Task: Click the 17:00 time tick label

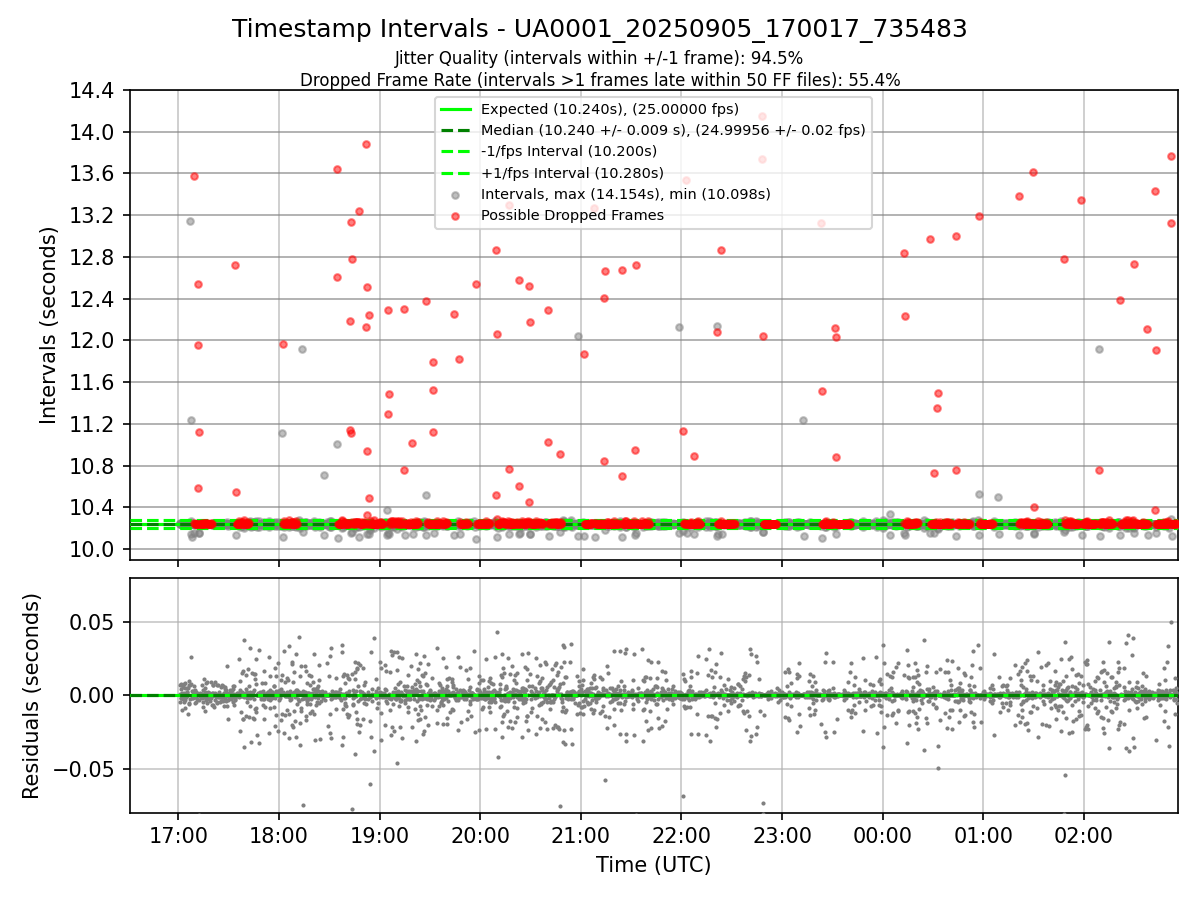Action: click(178, 834)
